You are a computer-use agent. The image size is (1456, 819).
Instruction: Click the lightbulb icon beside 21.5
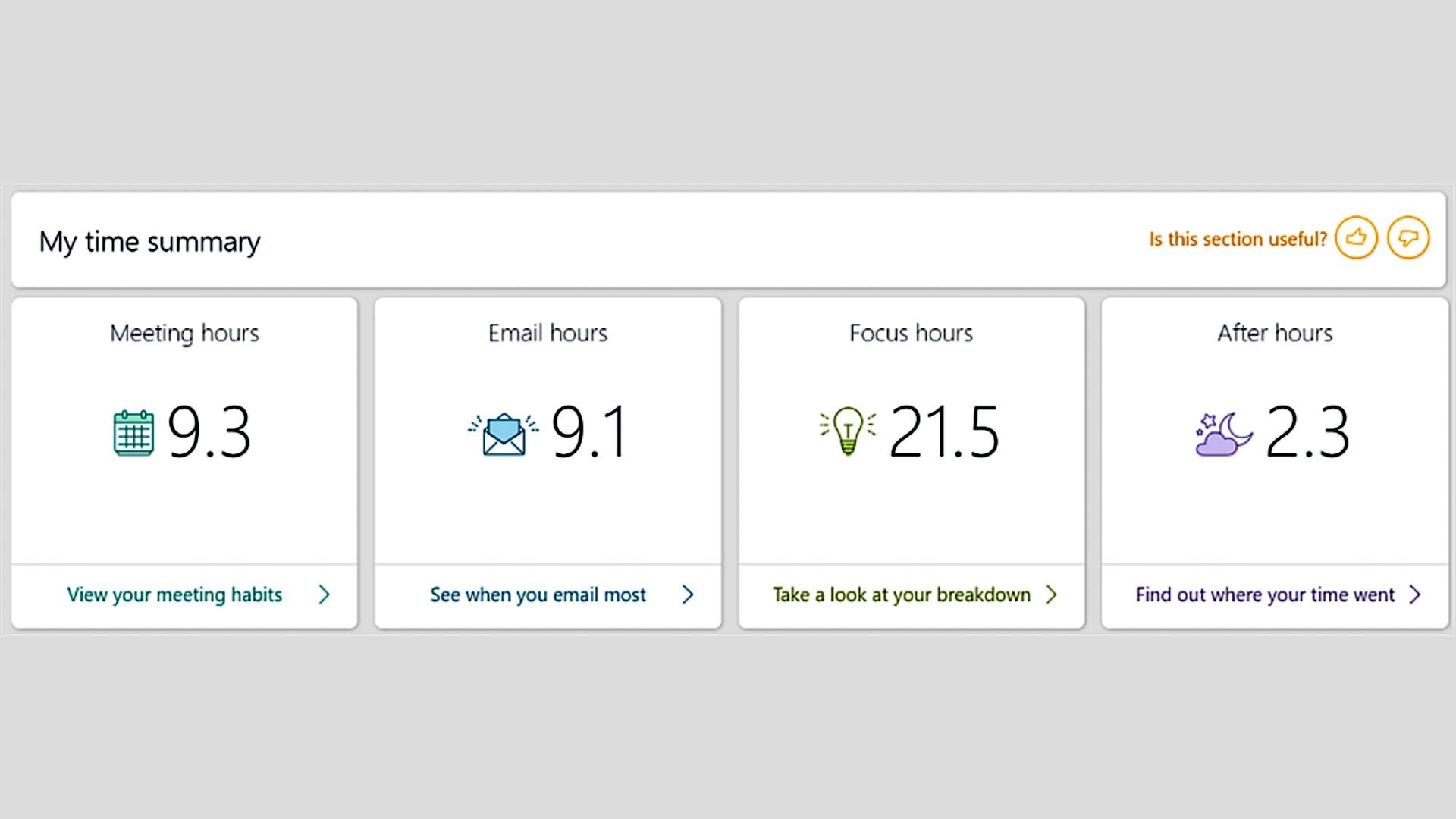point(848,431)
